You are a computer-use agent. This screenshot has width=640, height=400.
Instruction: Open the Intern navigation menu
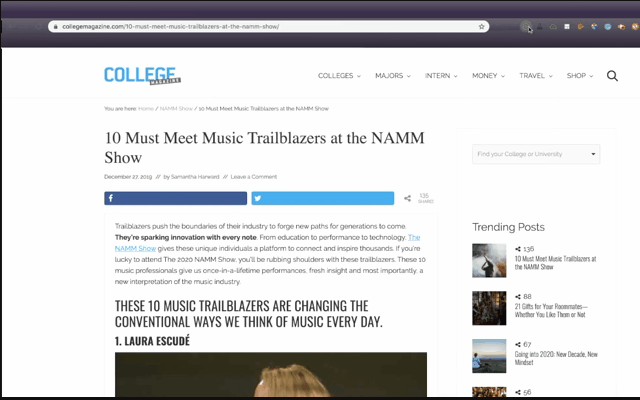[x=441, y=76]
